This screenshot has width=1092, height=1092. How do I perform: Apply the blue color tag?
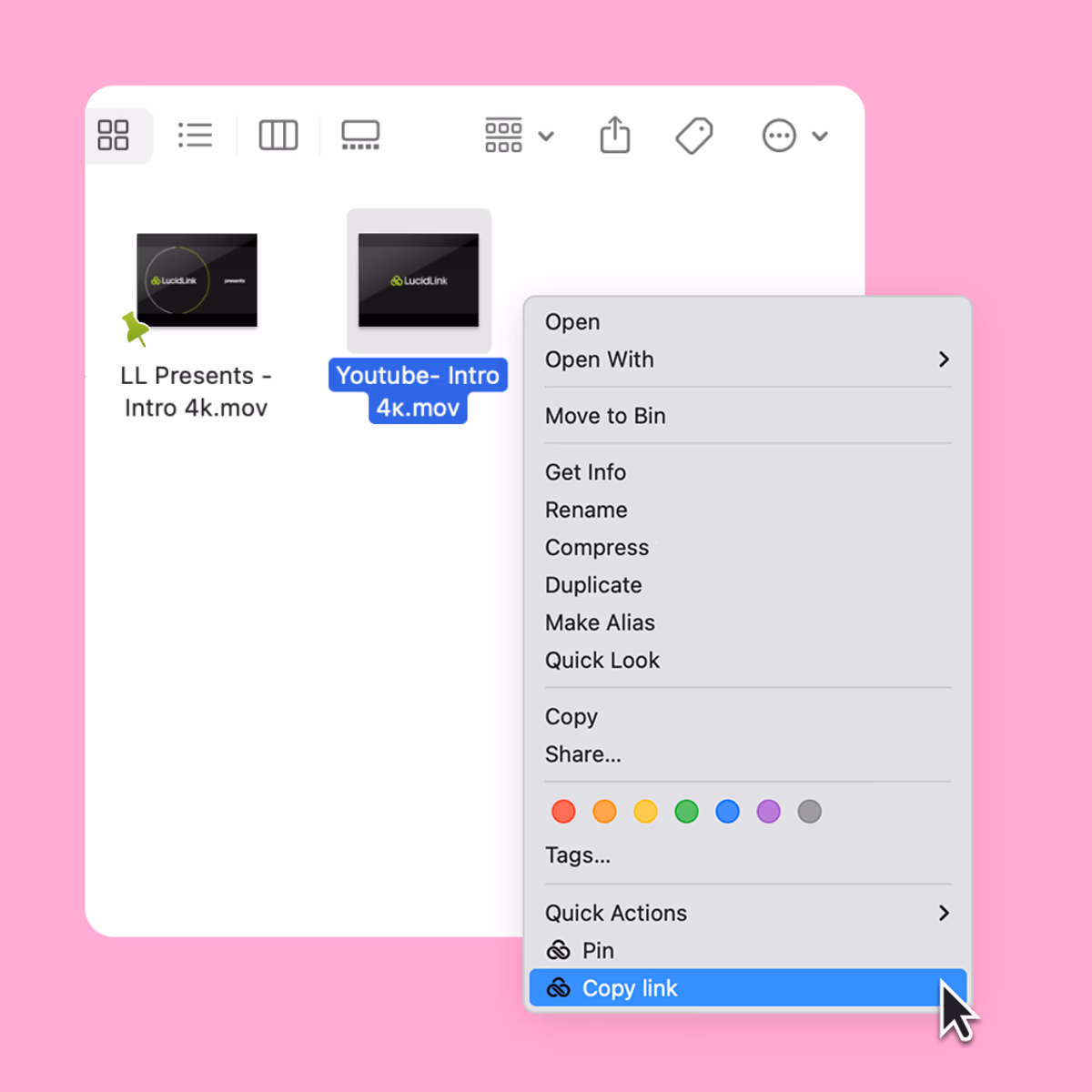(x=727, y=812)
